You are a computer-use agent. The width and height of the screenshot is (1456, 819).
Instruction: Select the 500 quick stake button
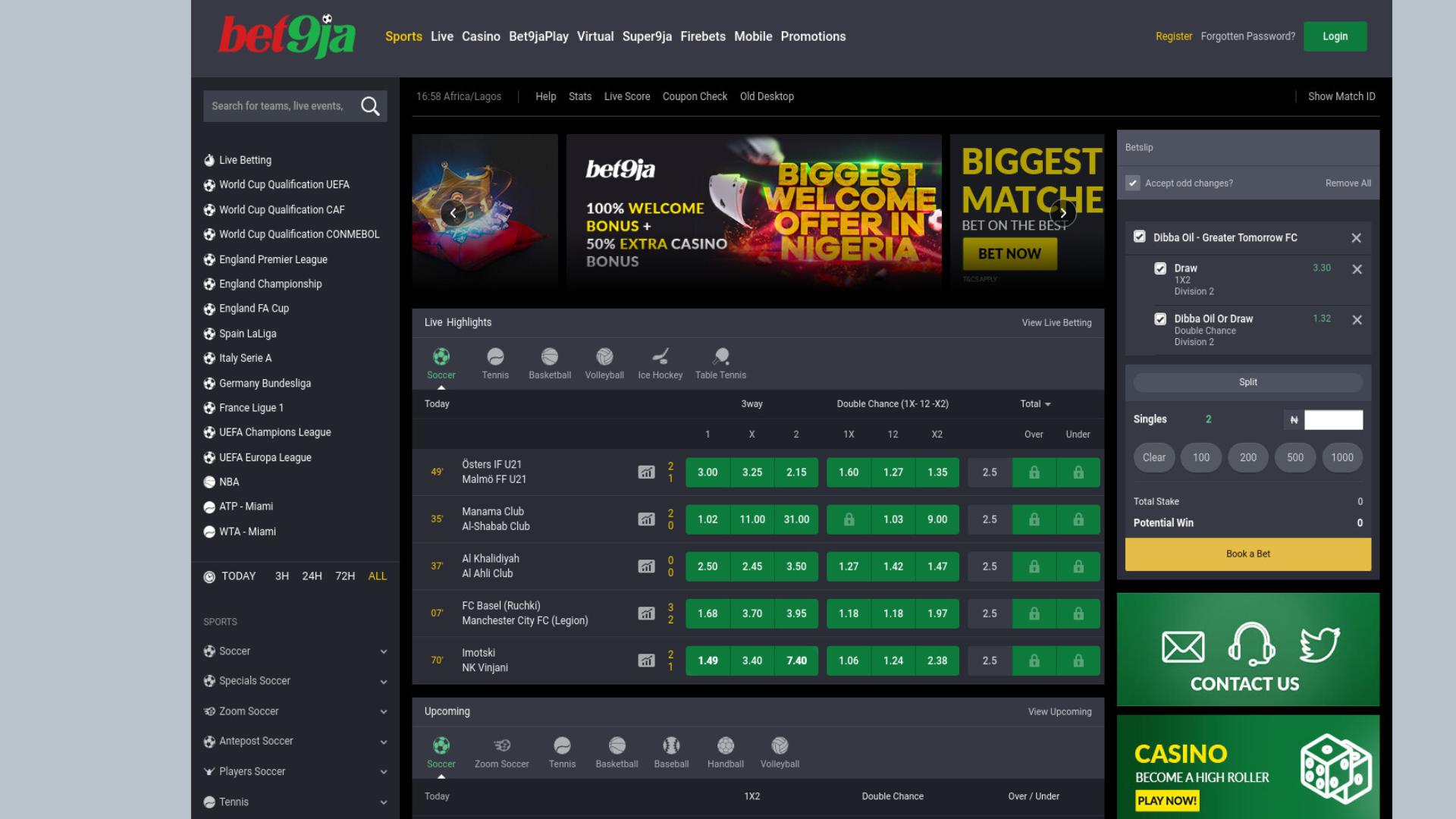click(1295, 457)
